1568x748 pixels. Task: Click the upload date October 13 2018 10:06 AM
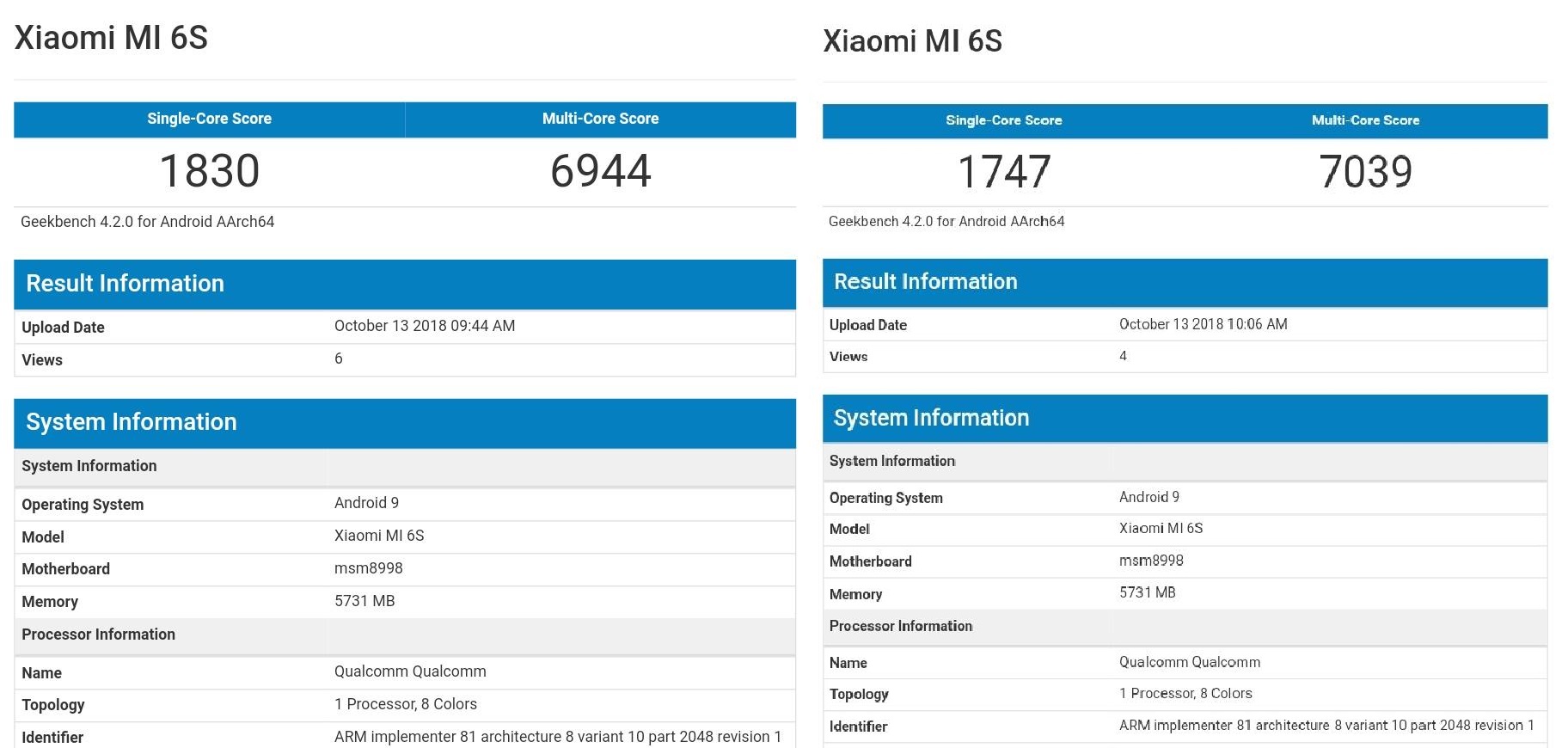click(1203, 324)
